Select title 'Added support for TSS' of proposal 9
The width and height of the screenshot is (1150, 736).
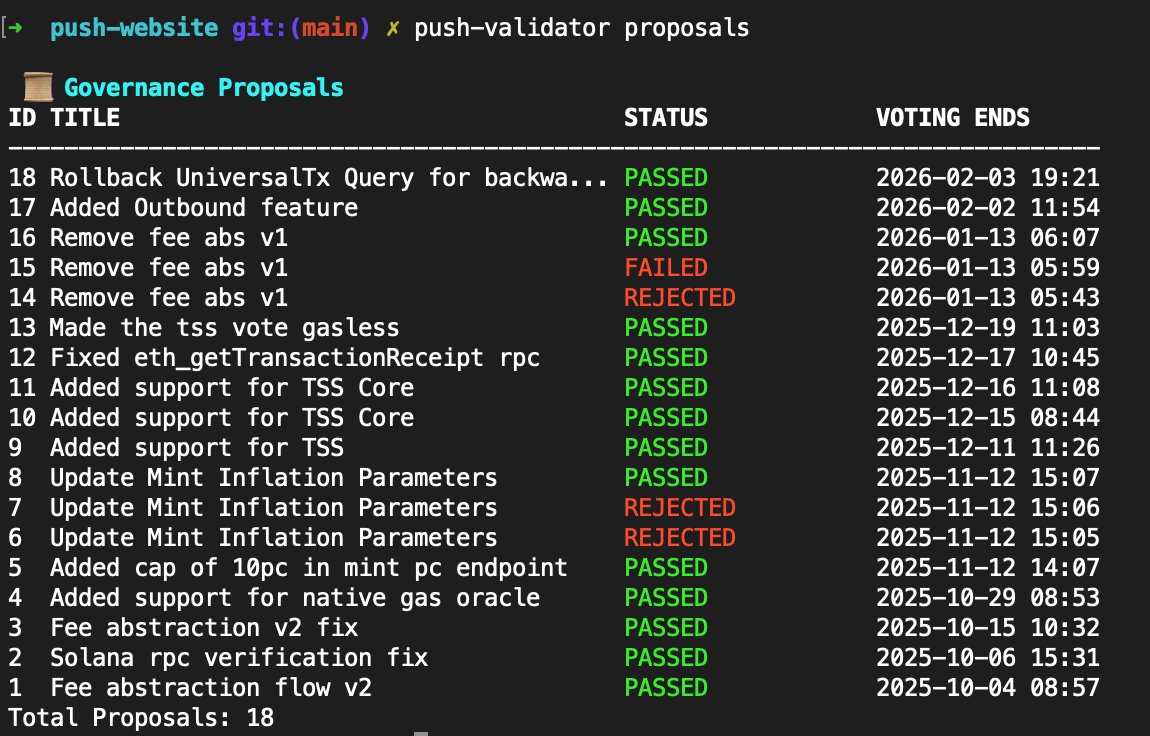point(197,448)
